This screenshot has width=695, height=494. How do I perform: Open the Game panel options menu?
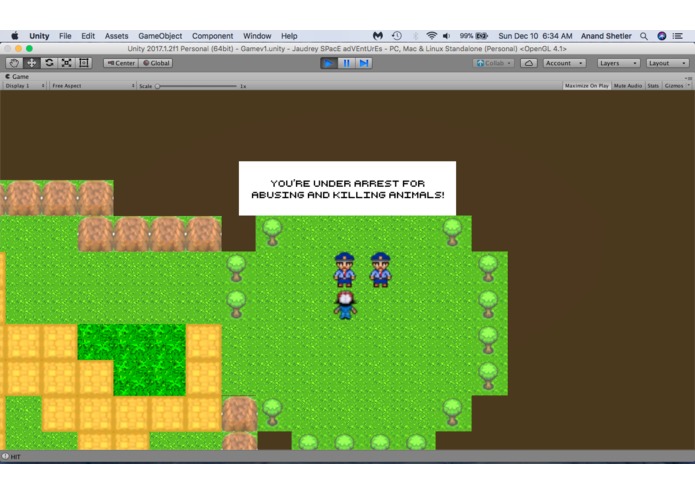tap(688, 78)
